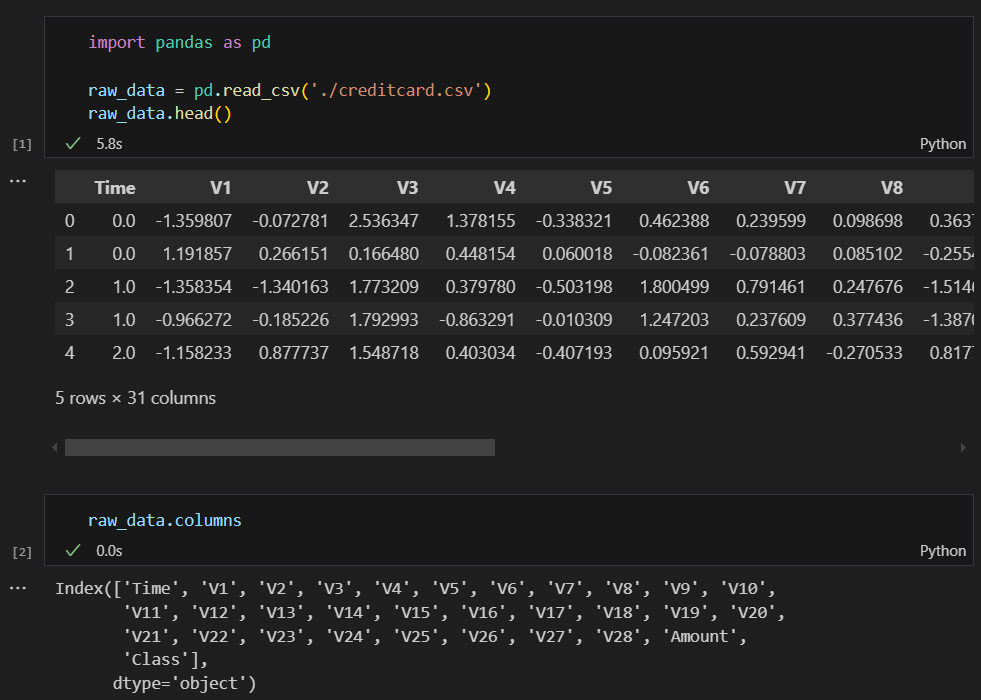Click into the raw_data.columns code cell
Viewport: 981px width, 700px height.
click(x=165, y=520)
